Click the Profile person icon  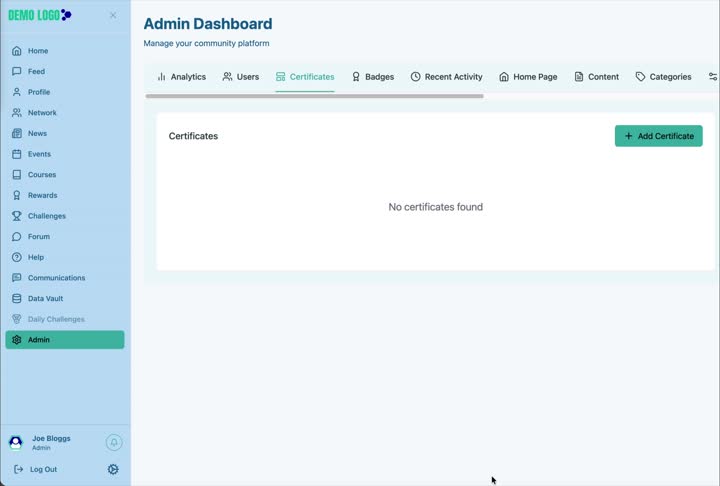tap(17, 92)
